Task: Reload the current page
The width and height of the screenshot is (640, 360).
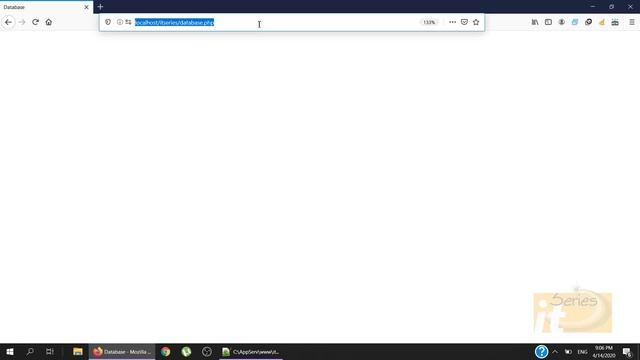Action: [x=36, y=22]
